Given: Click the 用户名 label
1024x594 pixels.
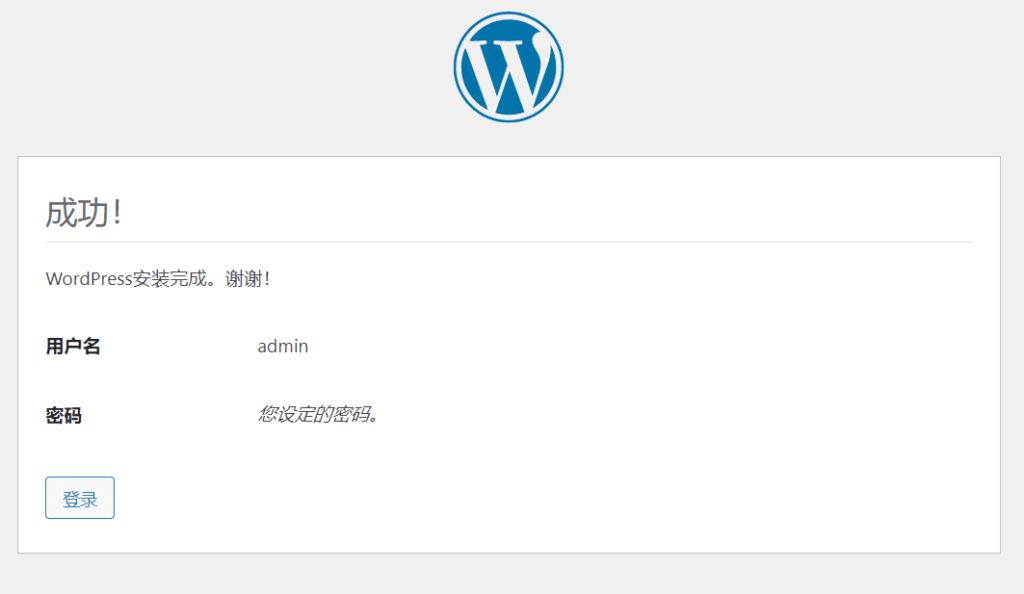Looking at the screenshot, I should 72,346.
